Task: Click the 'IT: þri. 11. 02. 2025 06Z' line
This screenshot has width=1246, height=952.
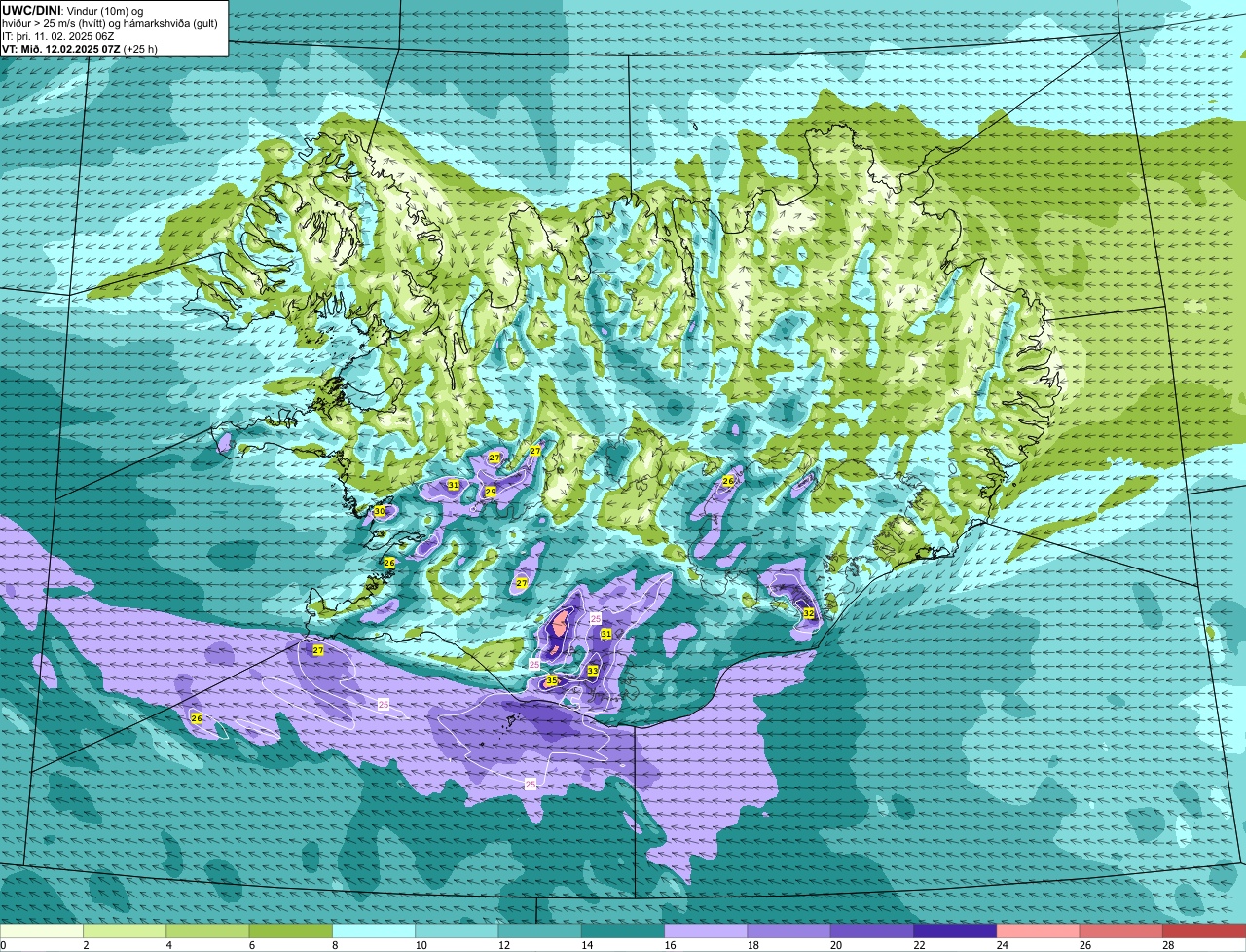Action: click(60, 35)
